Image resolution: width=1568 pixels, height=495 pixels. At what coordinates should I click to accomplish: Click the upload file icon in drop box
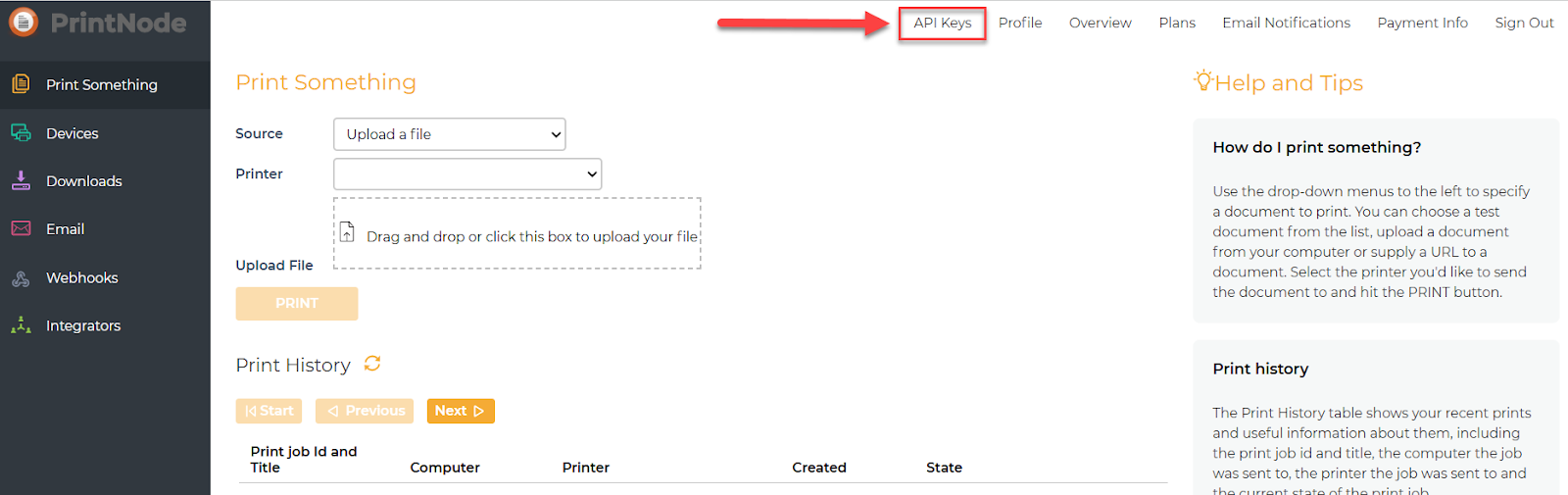(347, 233)
